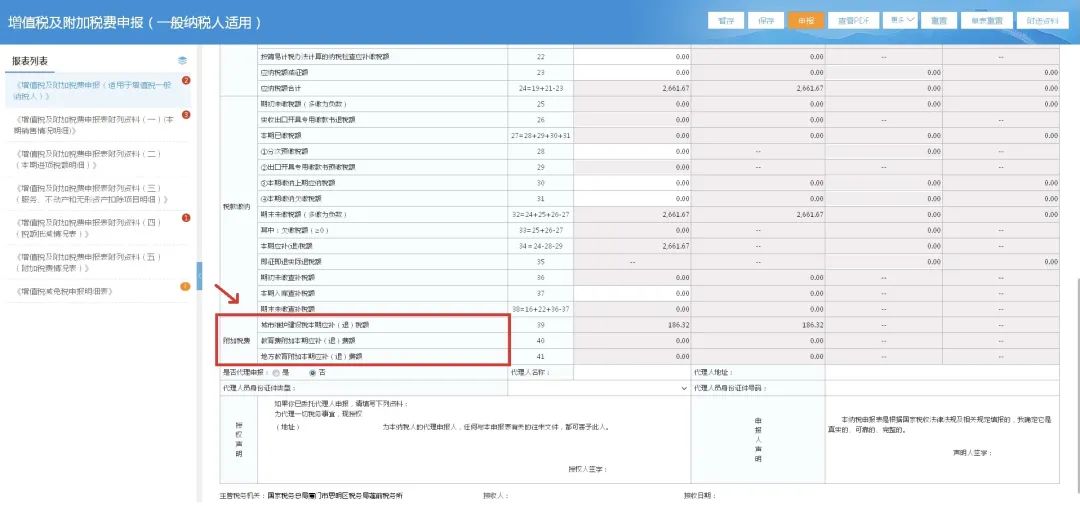Click the formula 27=28+29+30+31

[541, 136]
